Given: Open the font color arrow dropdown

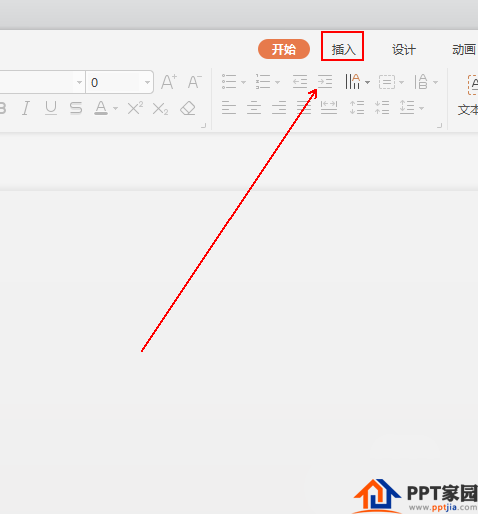Looking at the screenshot, I should click(115, 108).
